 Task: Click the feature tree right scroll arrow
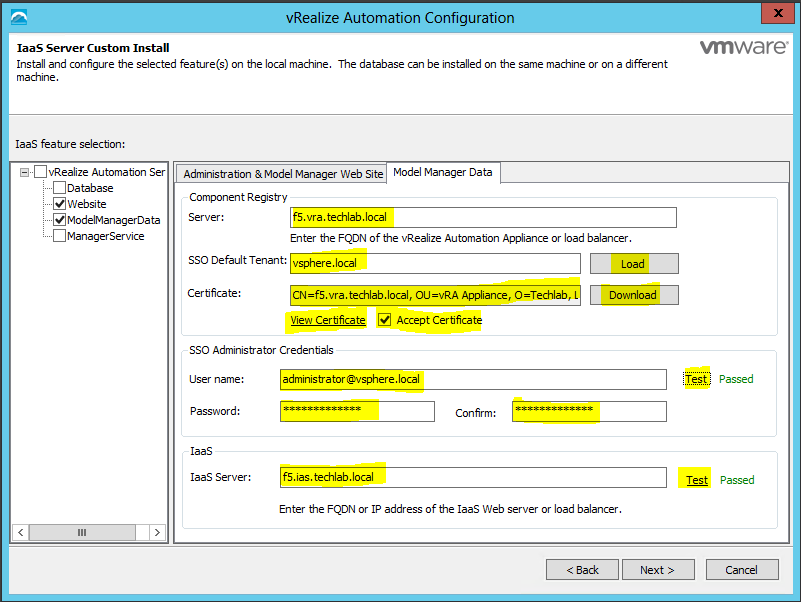(157, 532)
